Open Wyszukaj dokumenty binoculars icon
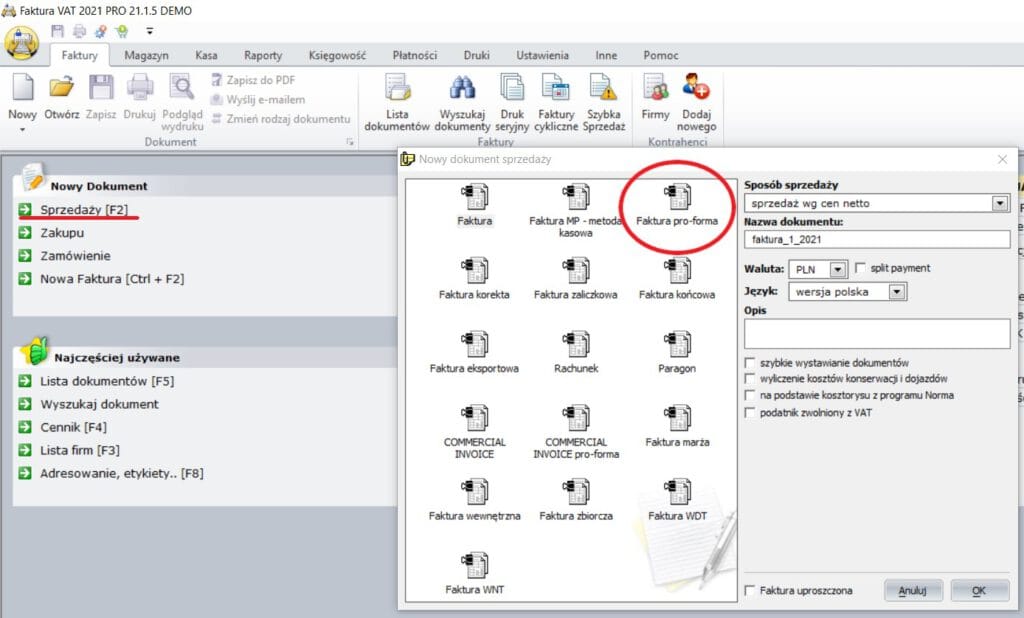Image resolution: width=1024 pixels, height=618 pixels. 464,90
